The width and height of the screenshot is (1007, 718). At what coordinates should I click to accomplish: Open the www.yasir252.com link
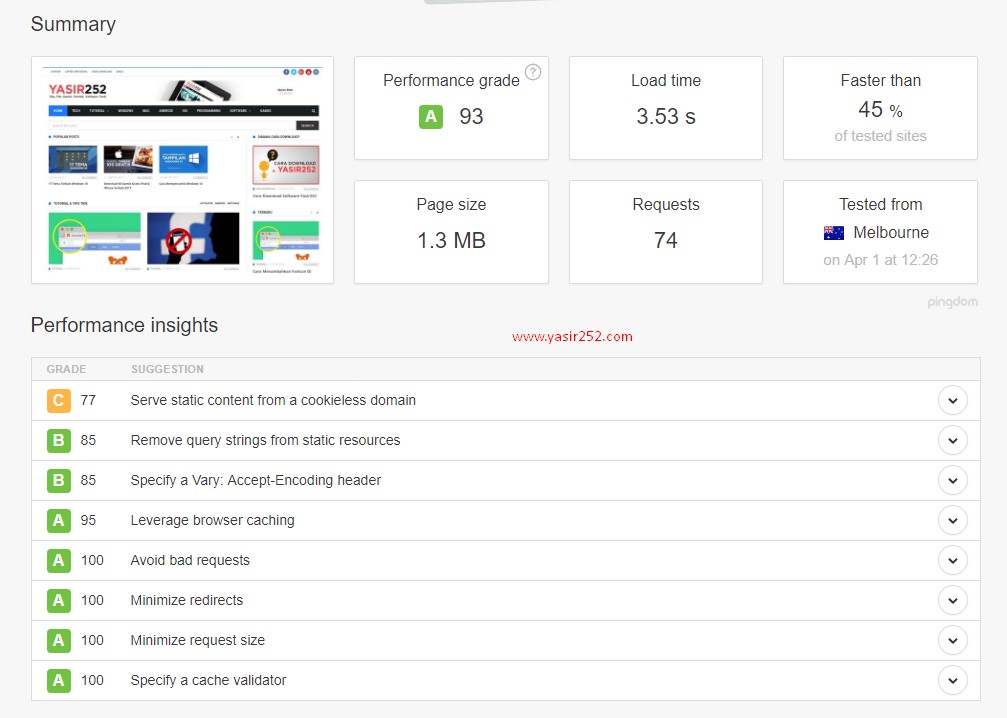[571, 336]
